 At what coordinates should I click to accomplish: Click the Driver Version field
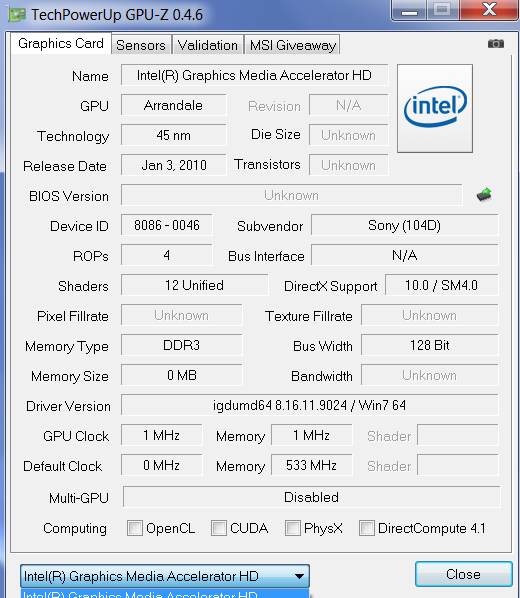(309, 405)
